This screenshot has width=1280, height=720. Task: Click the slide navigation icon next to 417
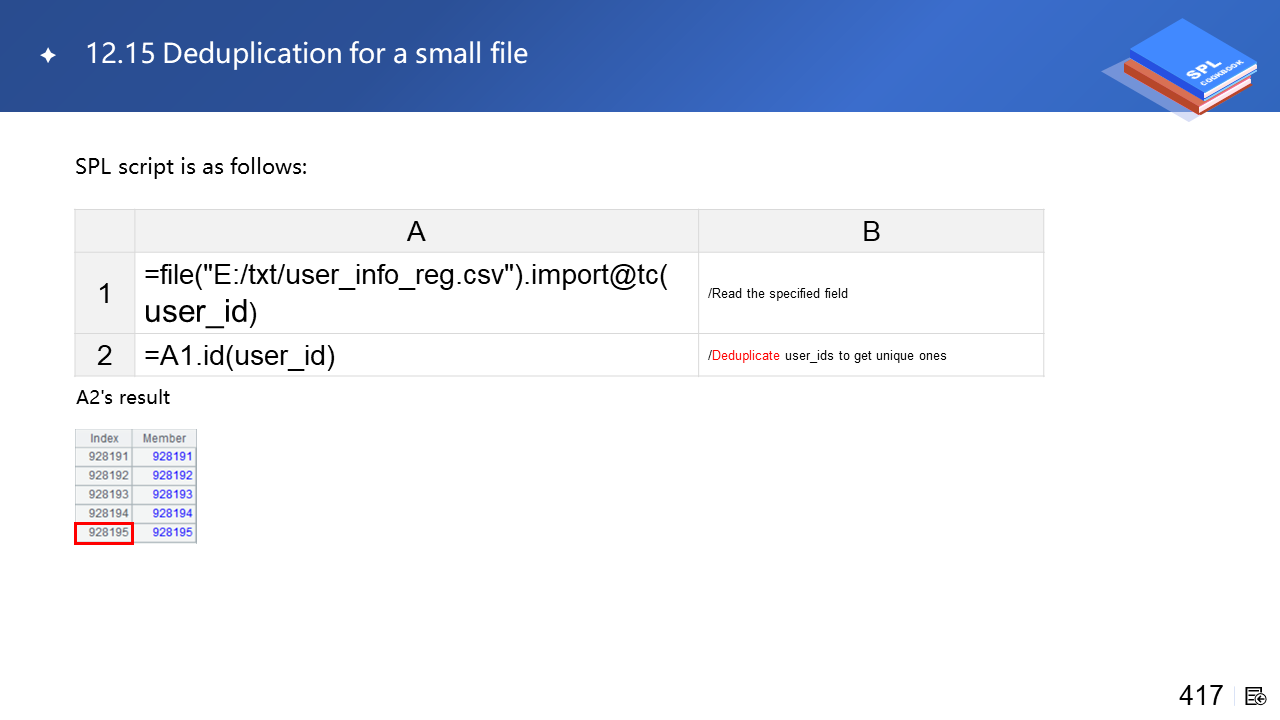(x=1256, y=696)
